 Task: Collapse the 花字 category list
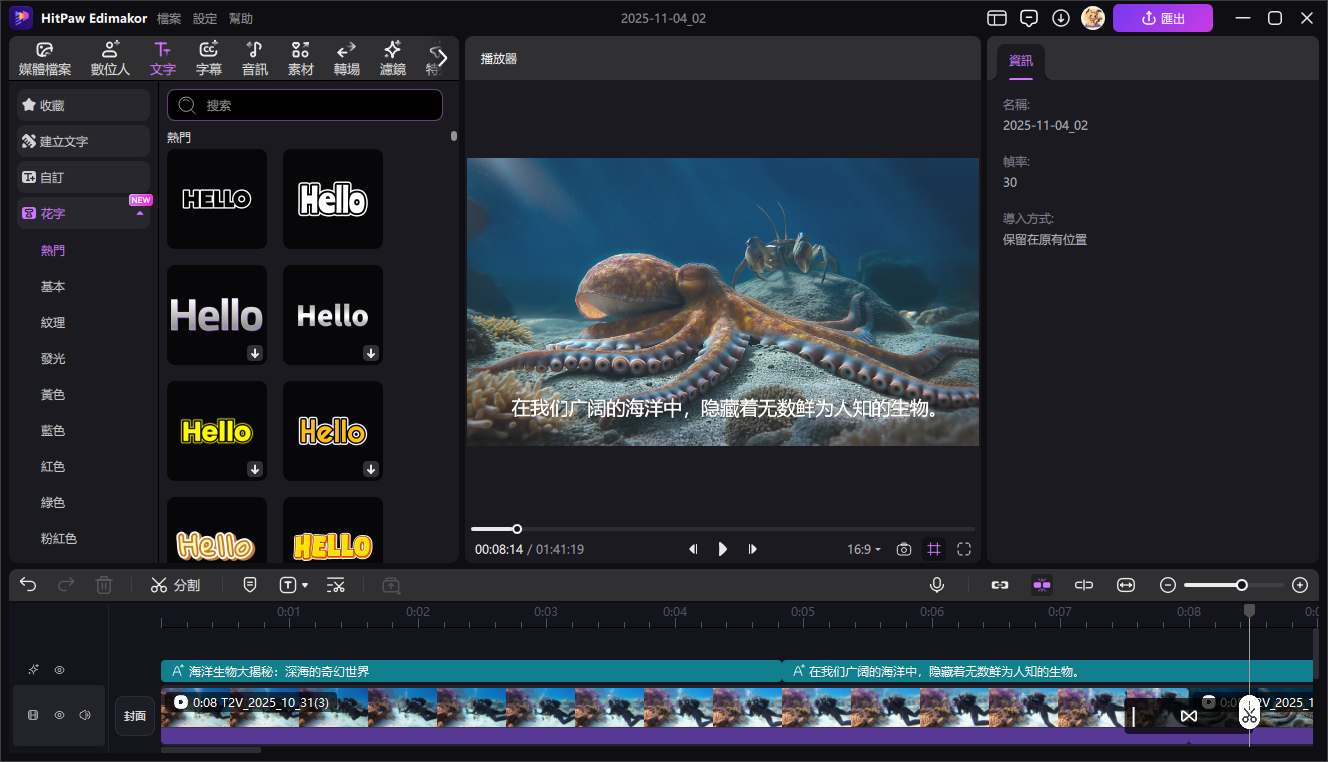coord(140,213)
